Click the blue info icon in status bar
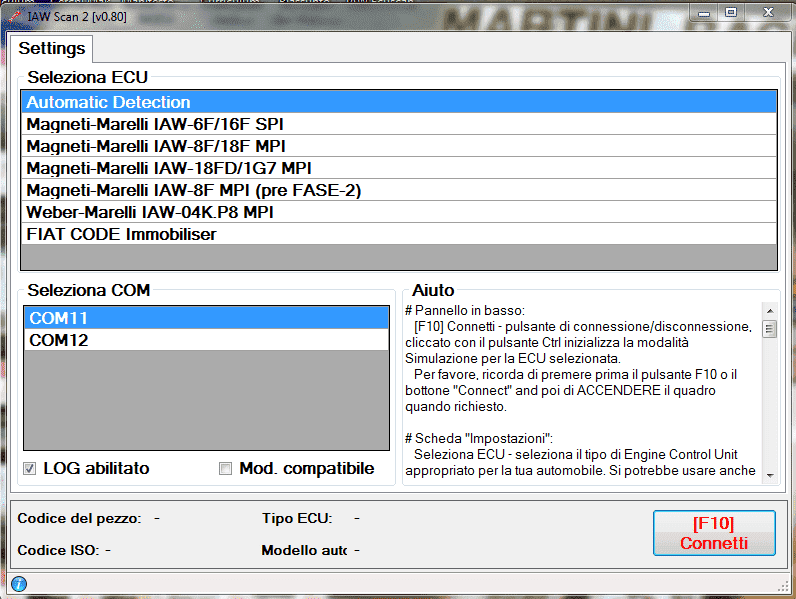Image resolution: width=796 pixels, height=599 pixels. (x=19, y=584)
